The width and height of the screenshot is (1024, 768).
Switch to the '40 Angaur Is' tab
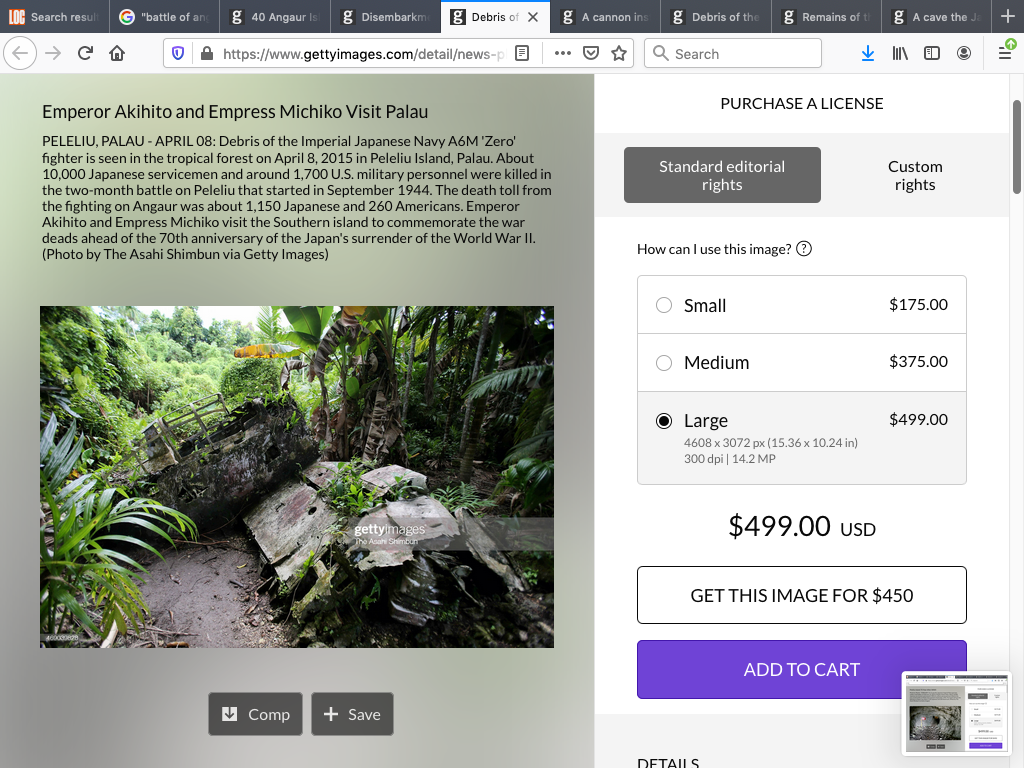[x=274, y=17]
